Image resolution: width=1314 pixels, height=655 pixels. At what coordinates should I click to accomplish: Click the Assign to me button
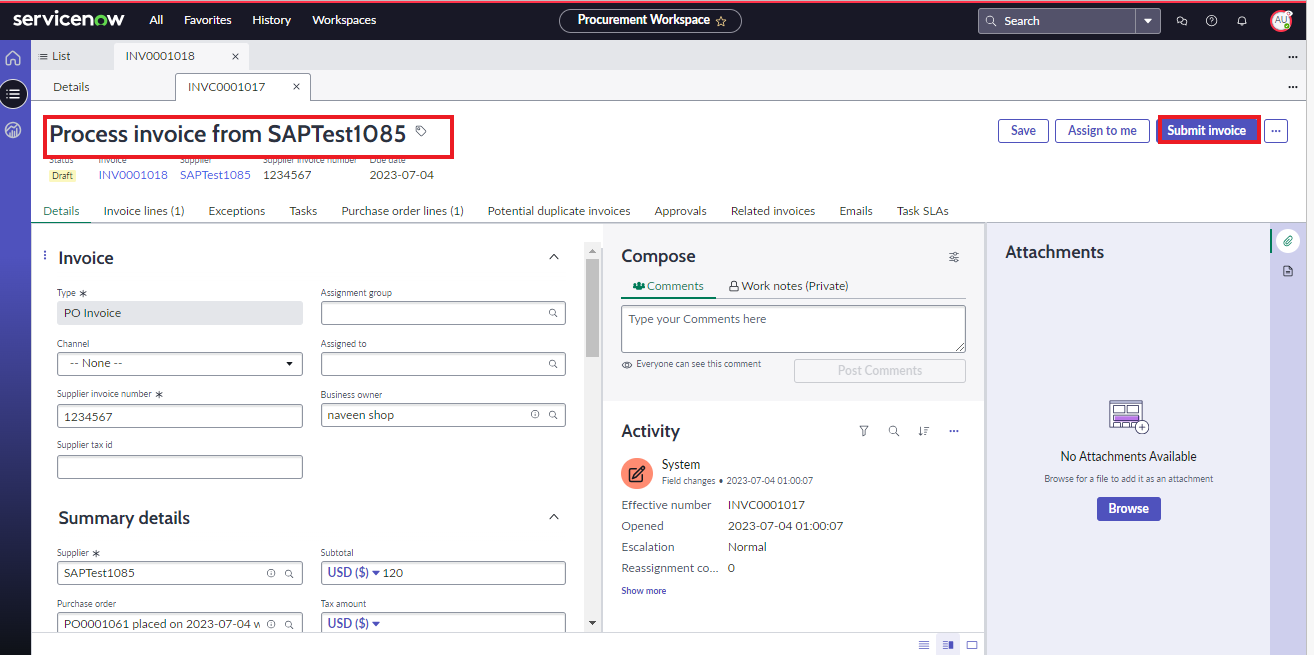pyautogui.click(x=1102, y=130)
